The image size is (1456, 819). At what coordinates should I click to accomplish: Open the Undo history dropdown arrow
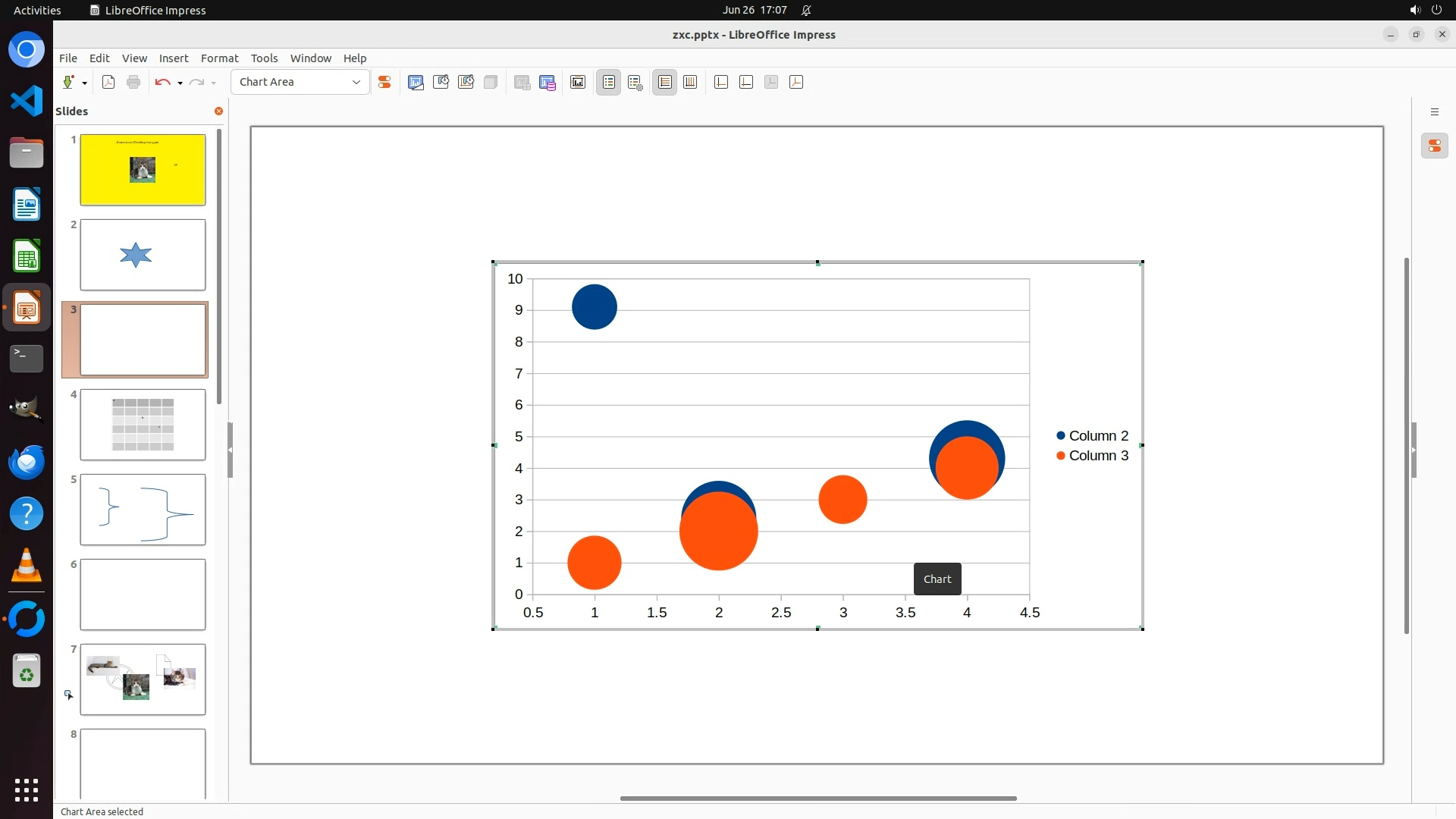(x=180, y=83)
